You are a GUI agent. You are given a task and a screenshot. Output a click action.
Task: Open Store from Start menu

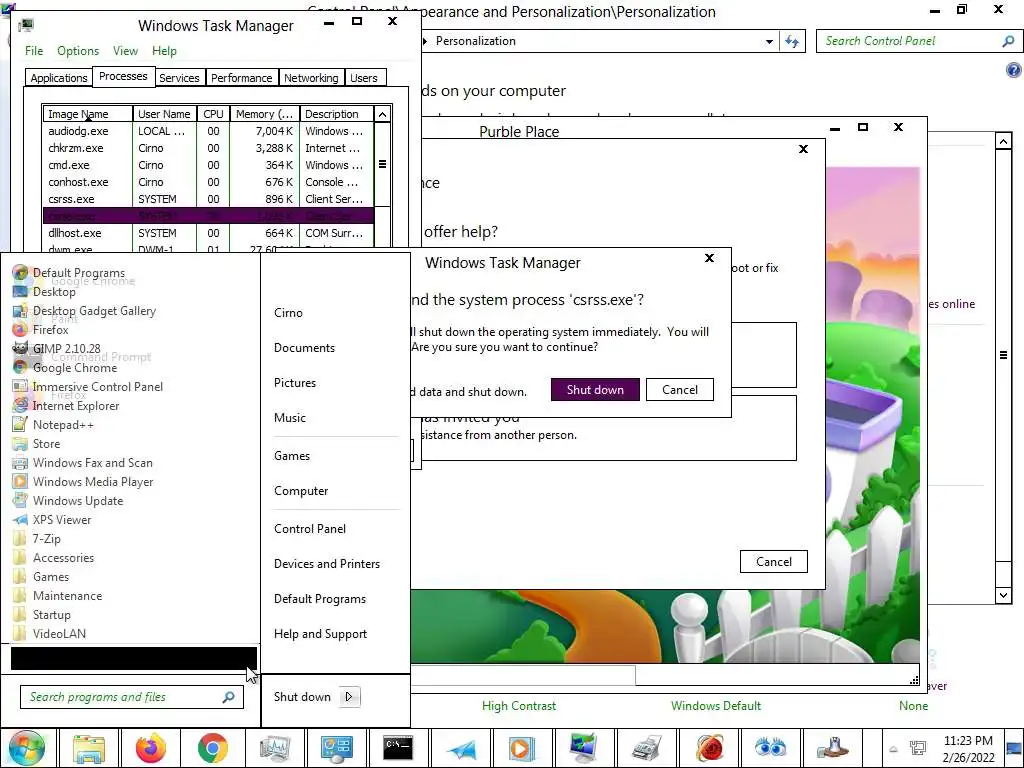[37, 443]
